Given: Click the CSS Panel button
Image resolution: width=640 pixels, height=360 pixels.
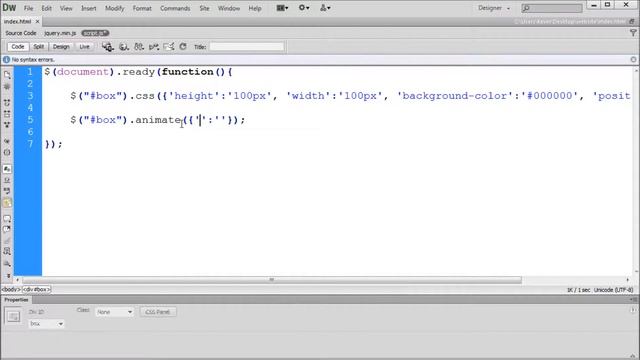Looking at the screenshot, I should coord(158,312).
